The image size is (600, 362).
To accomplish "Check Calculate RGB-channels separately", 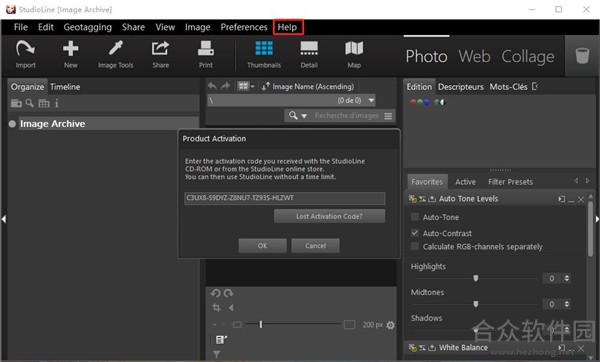I will [x=414, y=246].
